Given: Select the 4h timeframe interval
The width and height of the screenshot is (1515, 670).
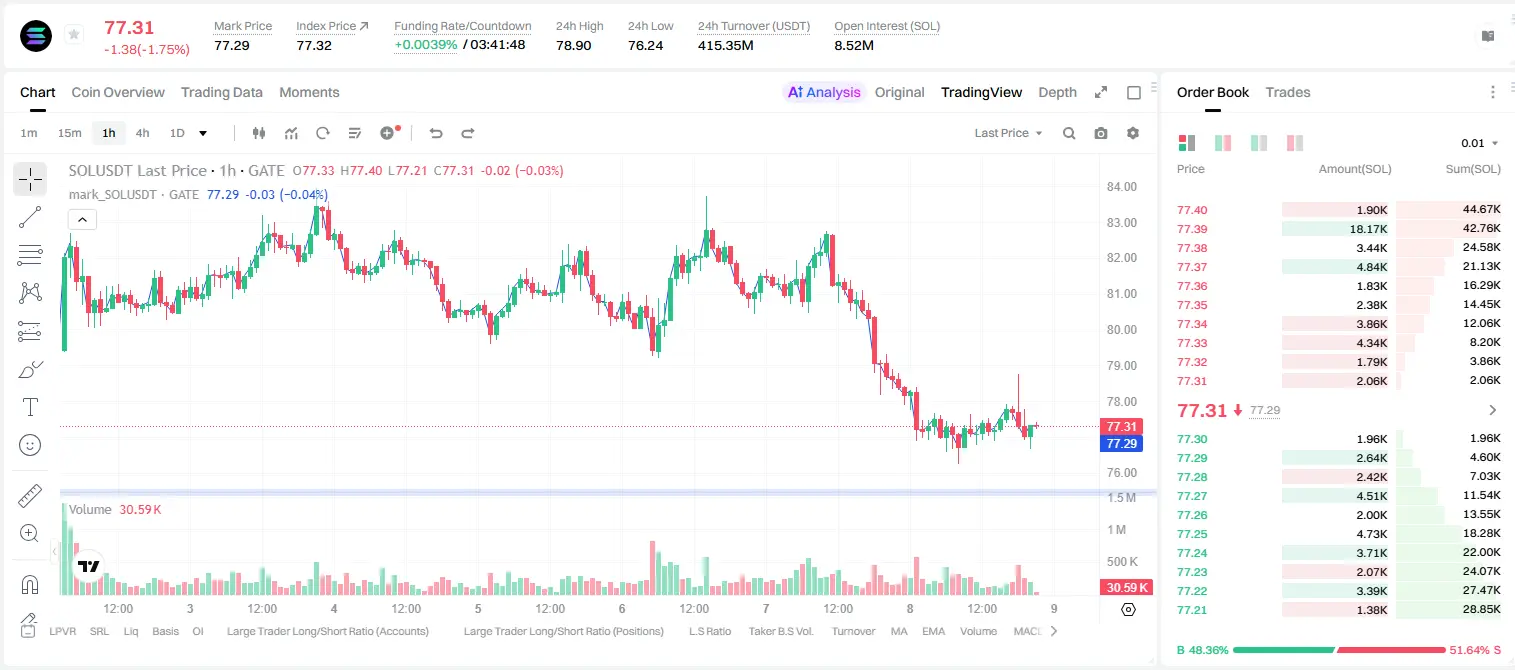Looking at the screenshot, I should point(142,133).
